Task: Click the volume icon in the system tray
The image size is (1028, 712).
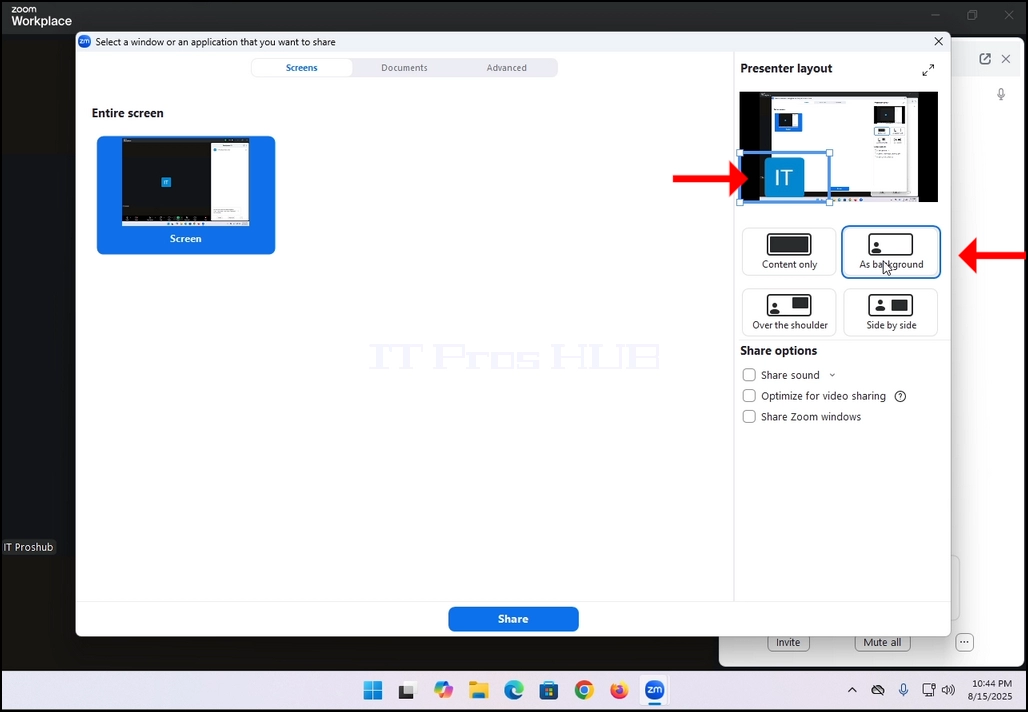Action: (x=948, y=690)
